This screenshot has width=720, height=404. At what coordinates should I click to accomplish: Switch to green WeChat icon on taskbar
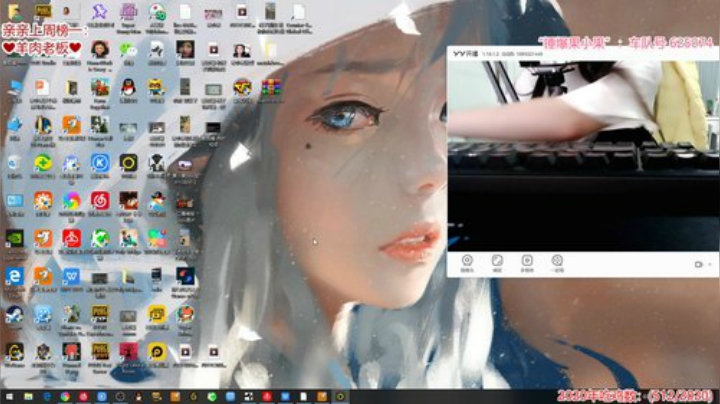click(212, 397)
